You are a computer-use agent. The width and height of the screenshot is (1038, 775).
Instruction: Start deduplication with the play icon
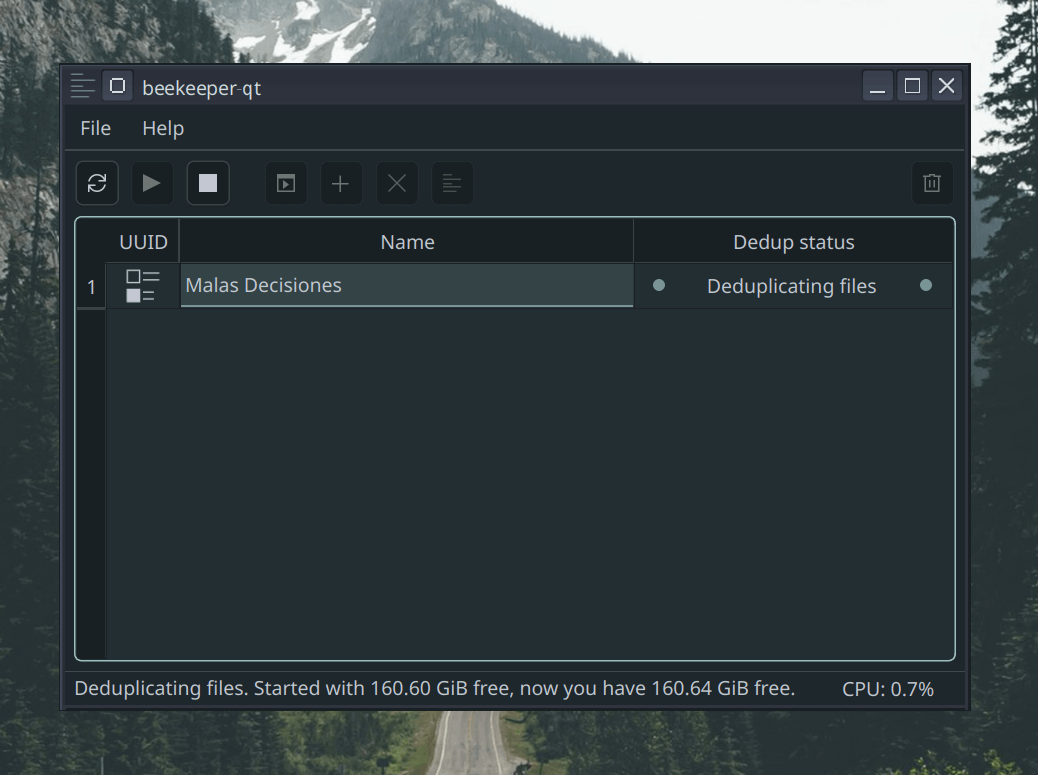[152, 183]
